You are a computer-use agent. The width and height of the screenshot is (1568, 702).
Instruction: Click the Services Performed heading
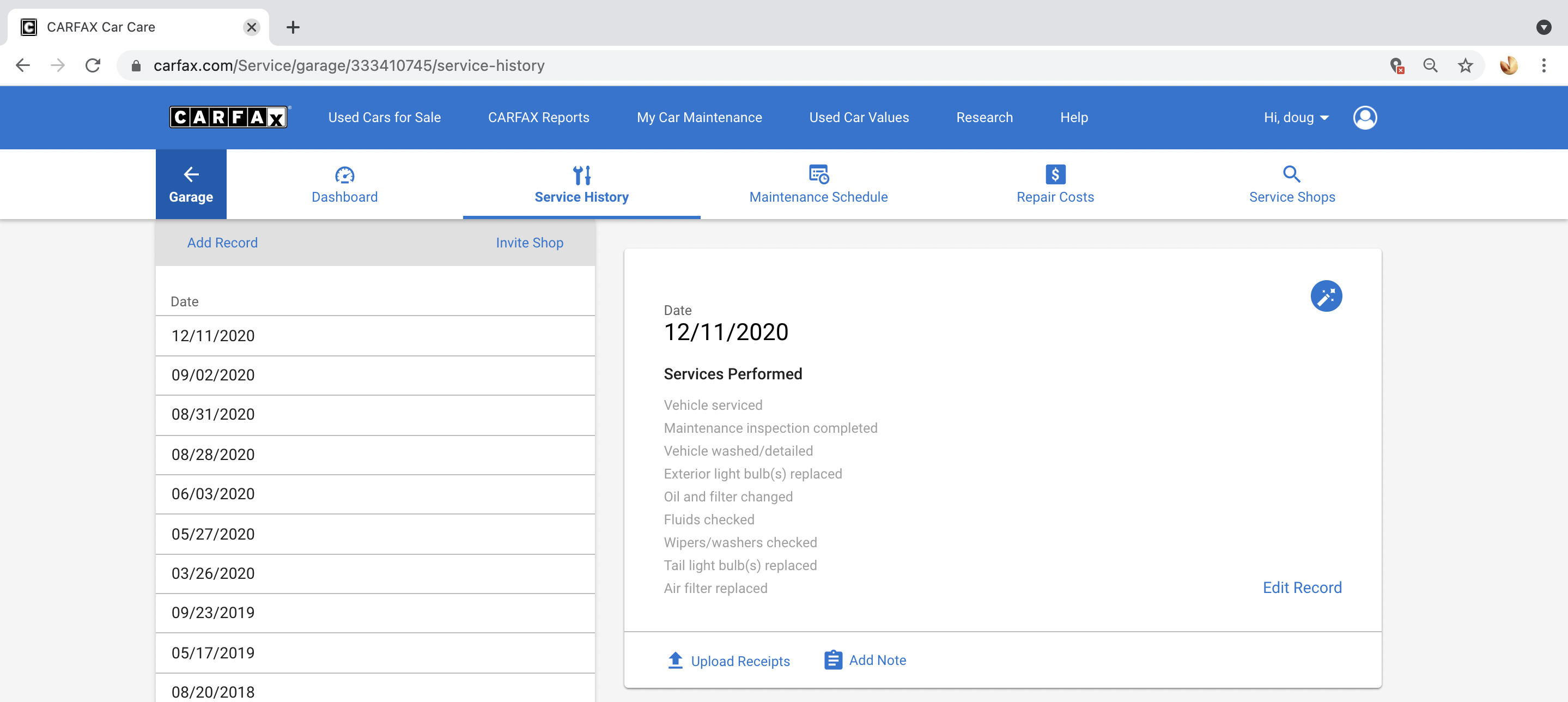(x=732, y=374)
